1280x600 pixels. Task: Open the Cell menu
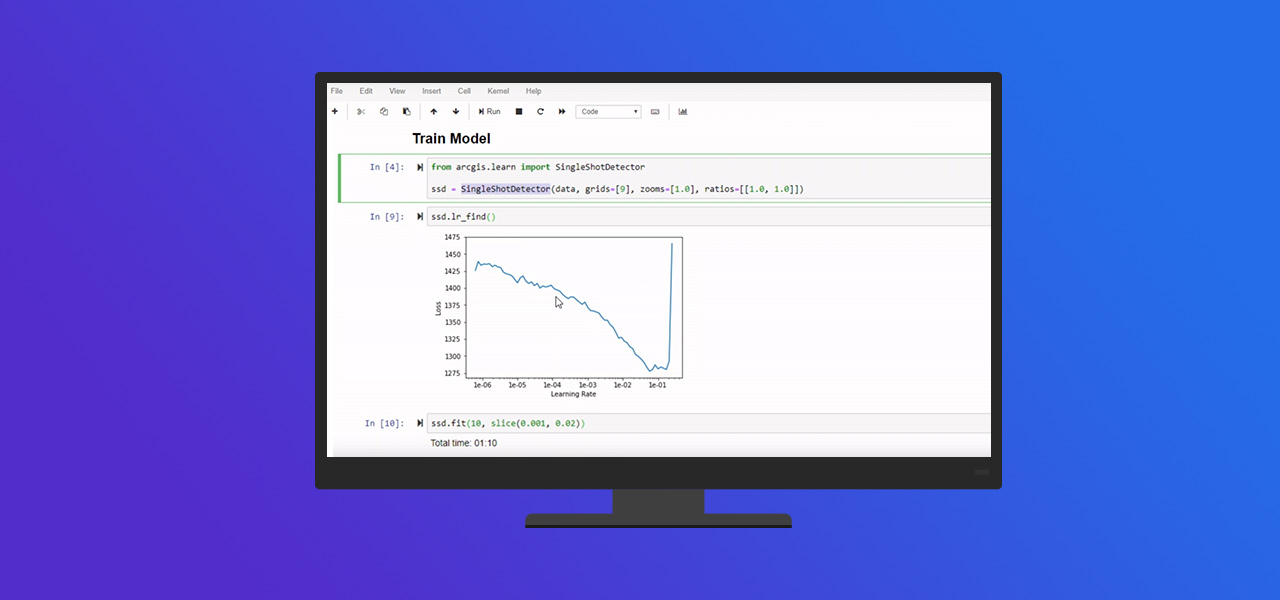(464, 91)
